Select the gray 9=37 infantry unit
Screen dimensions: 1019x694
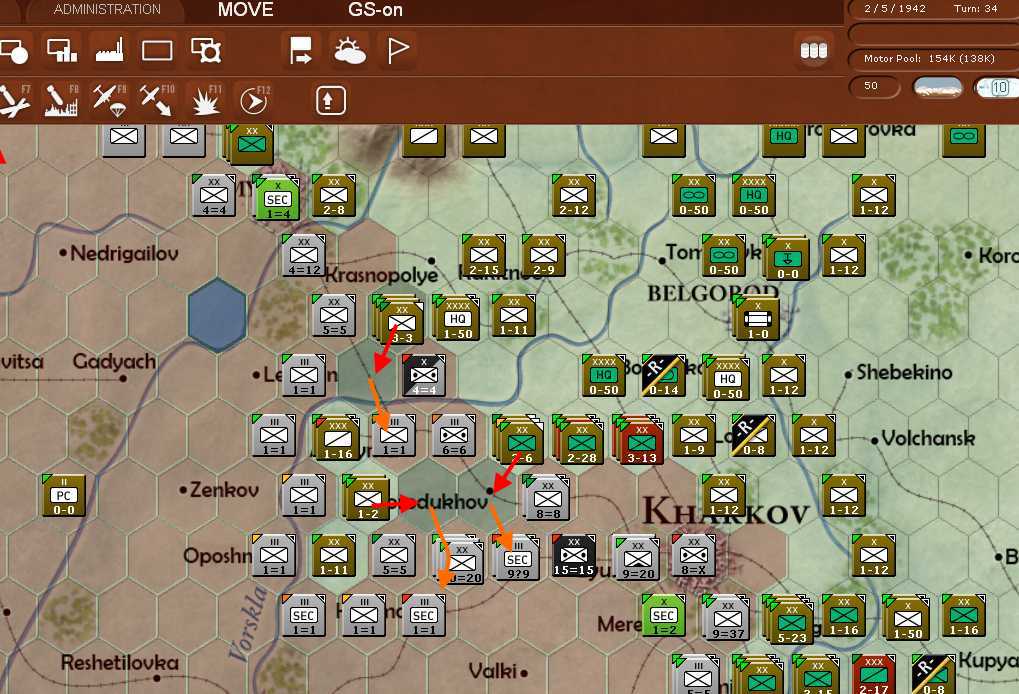tap(727, 617)
